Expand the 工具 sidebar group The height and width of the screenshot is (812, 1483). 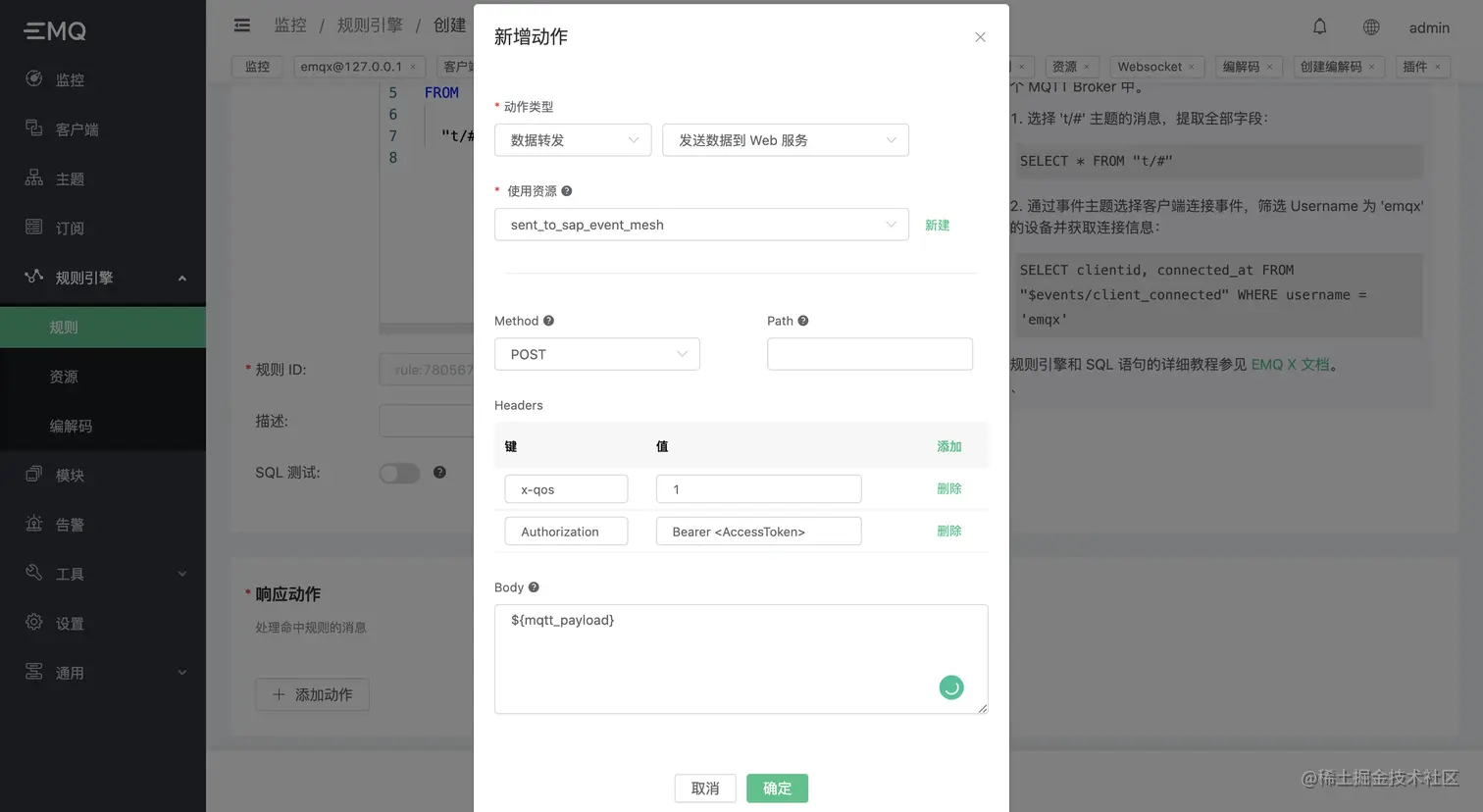click(x=103, y=574)
